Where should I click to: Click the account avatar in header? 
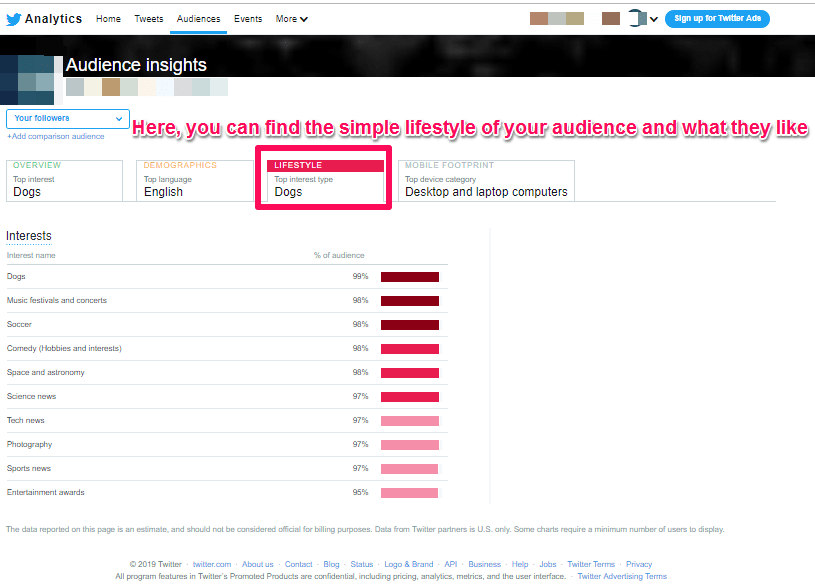coord(638,18)
